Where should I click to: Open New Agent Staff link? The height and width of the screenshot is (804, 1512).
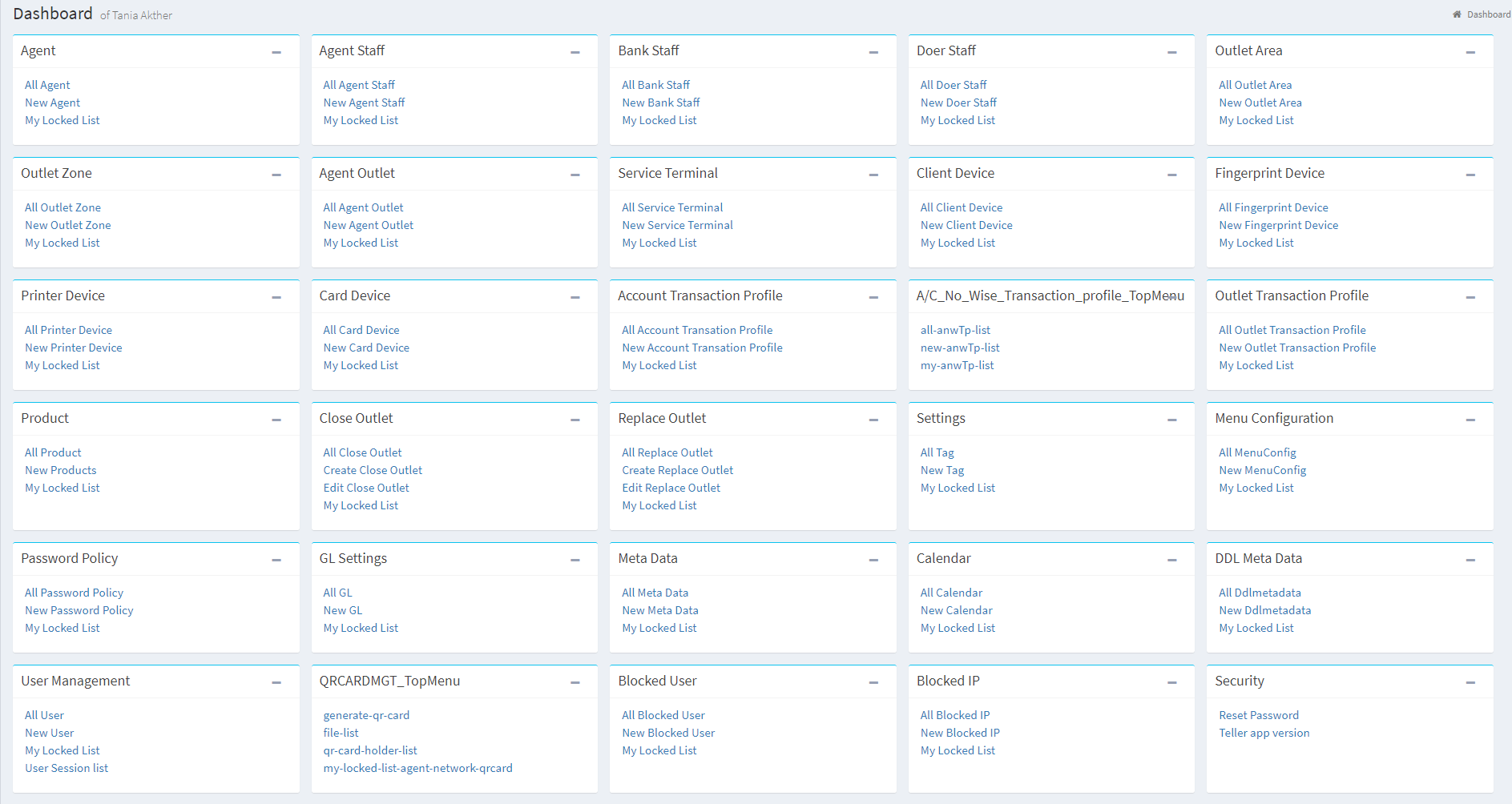[364, 103]
